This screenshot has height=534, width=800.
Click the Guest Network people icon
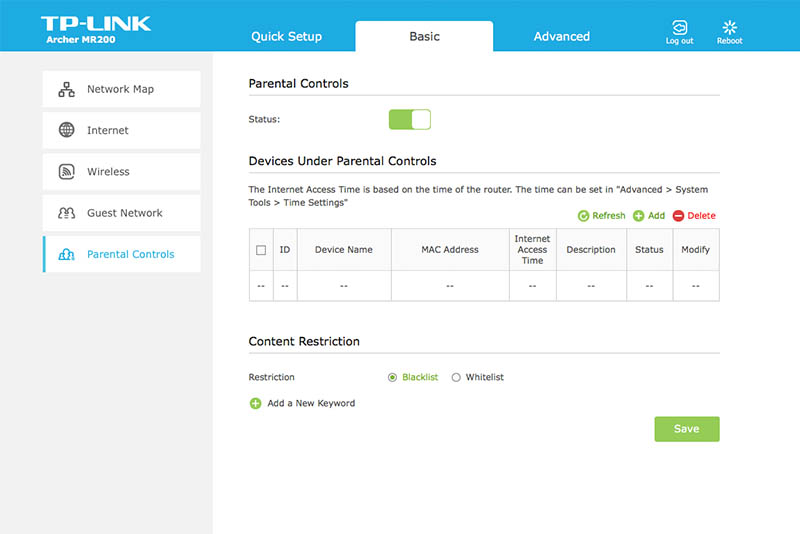tap(66, 213)
